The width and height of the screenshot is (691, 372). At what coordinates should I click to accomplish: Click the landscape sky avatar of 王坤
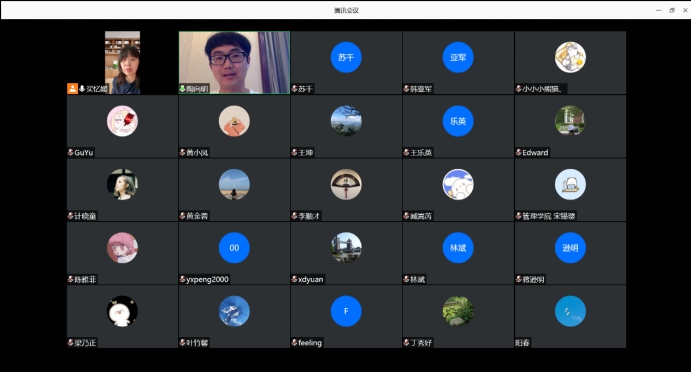pos(346,121)
